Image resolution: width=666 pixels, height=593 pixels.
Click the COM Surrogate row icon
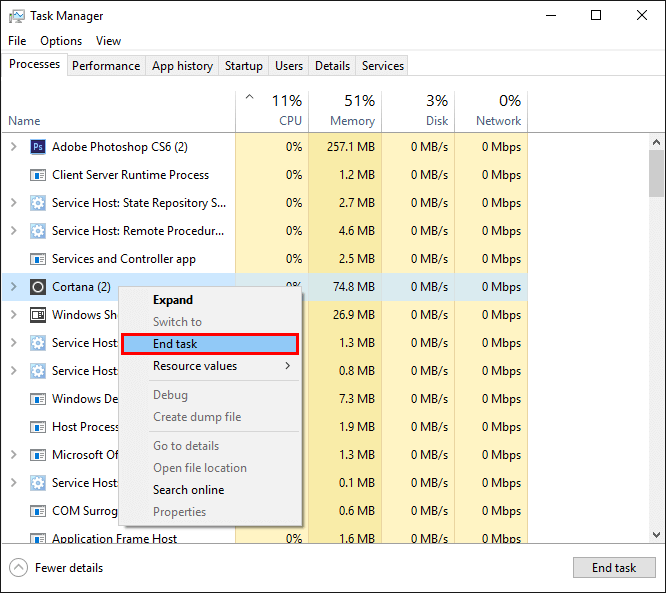(38, 511)
